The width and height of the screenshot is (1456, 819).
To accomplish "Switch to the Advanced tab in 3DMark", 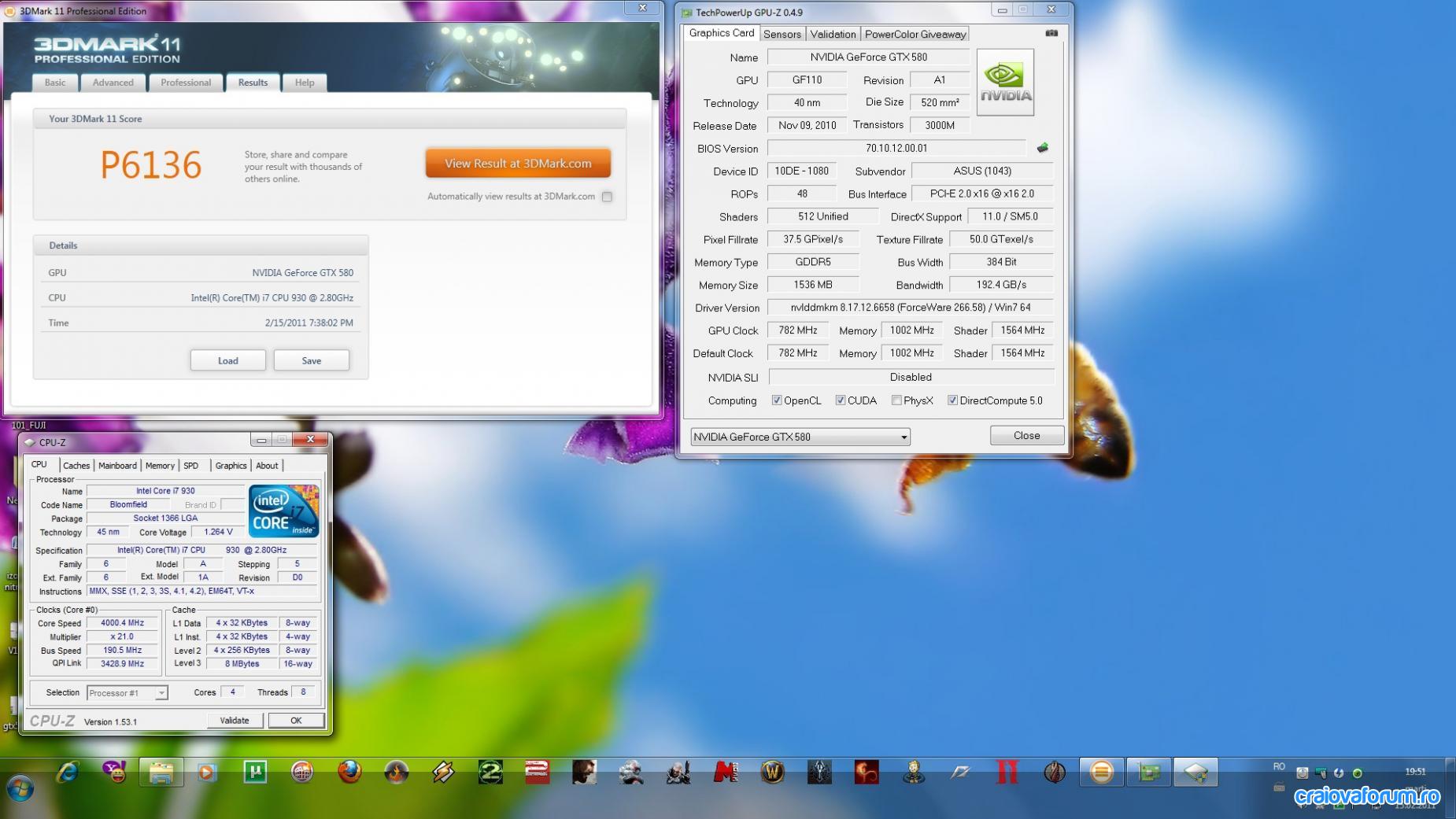I will click(x=113, y=83).
